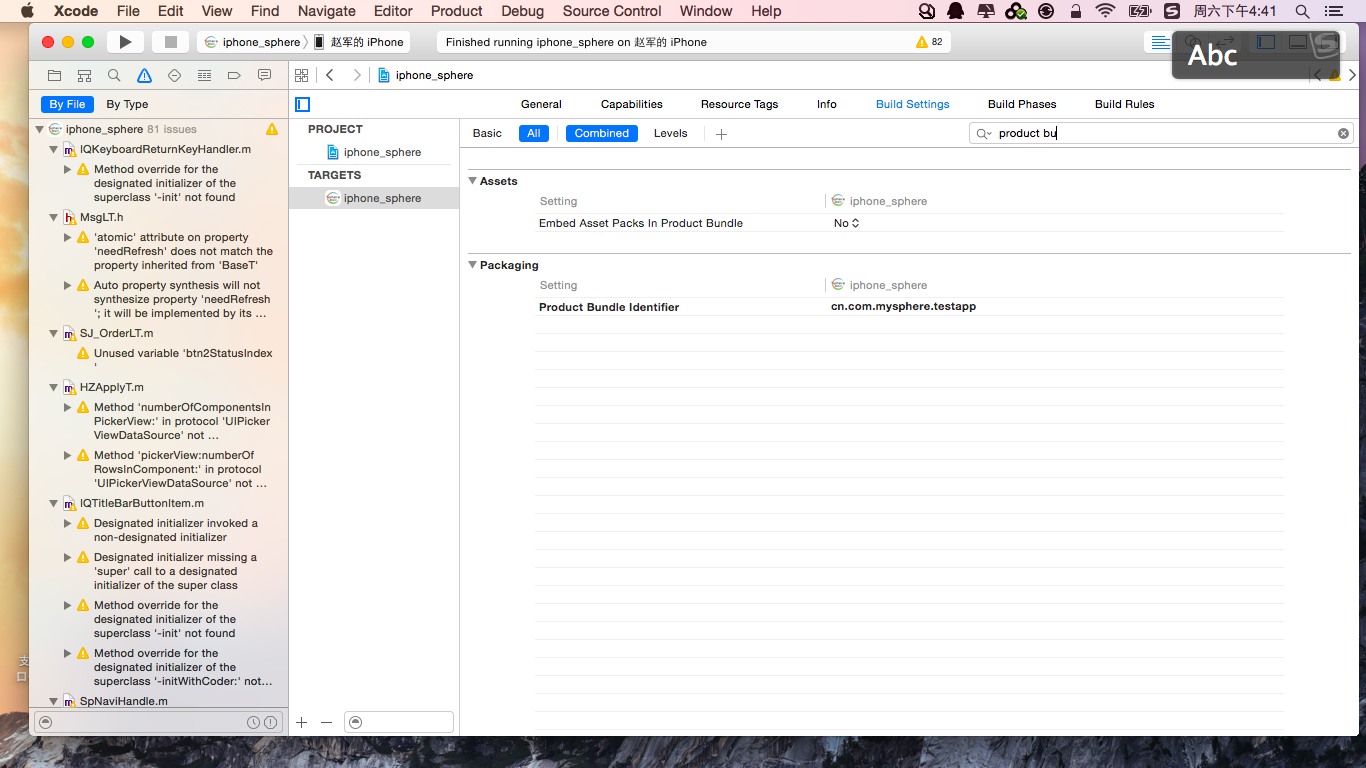The height and width of the screenshot is (768, 1366).
Task: Show recent issues clock filter icon
Action: [253, 722]
